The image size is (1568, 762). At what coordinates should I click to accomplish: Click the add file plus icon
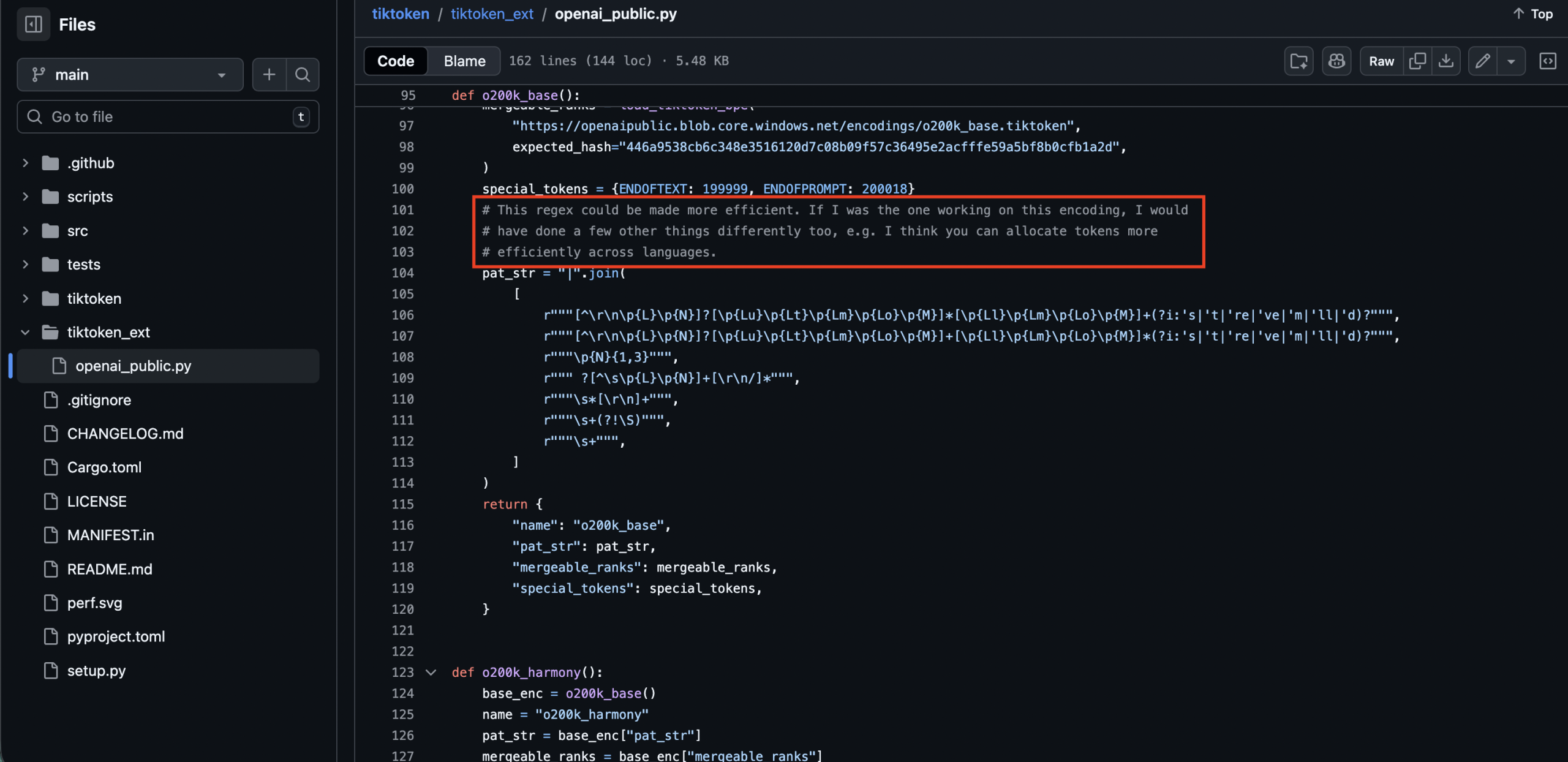point(269,75)
